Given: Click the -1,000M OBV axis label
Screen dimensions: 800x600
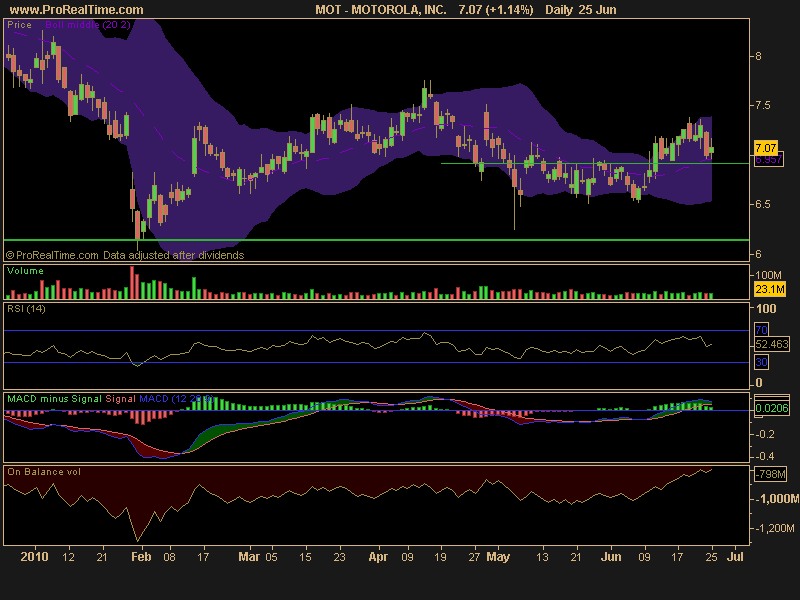Looking at the screenshot, I should 776,498.
